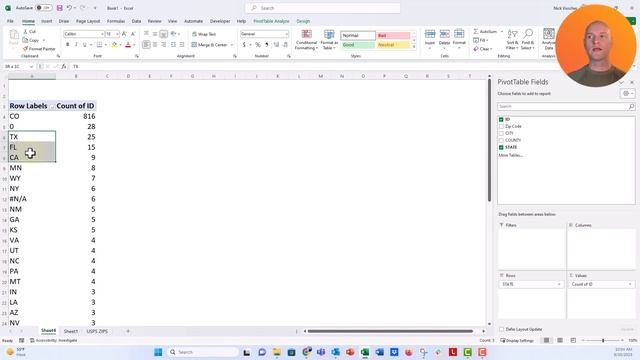Screen dimensions: 640x360
Task: Apply the yellow fill color
Action: click(x=115, y=44)
